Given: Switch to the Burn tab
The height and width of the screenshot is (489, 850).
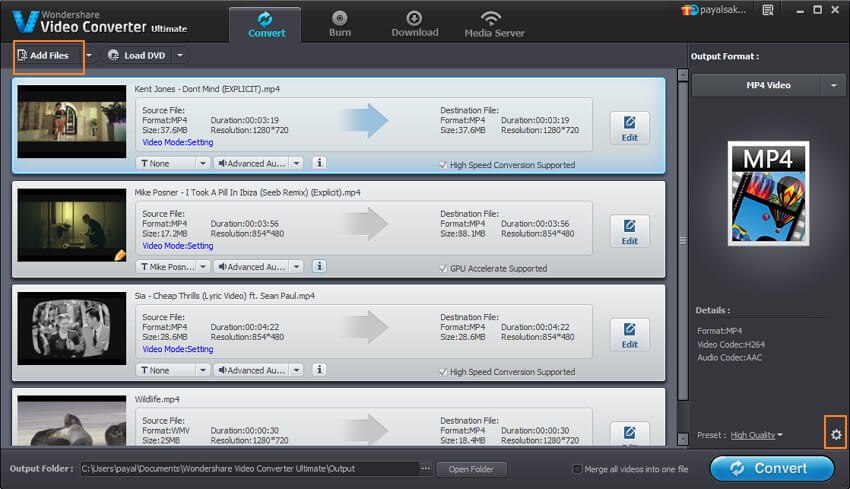Looking at the screenshot, I should point(340,25).
